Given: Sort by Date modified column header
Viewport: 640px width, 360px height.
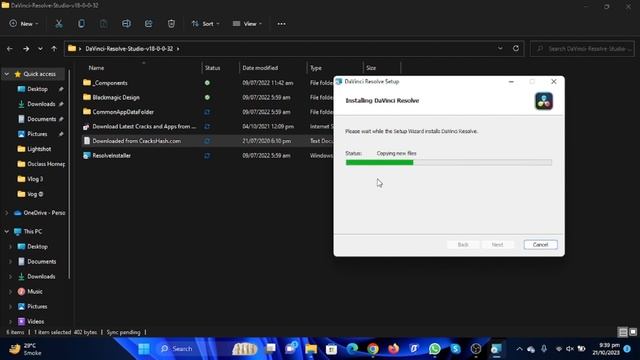Looking at the screenshot, I should (x=260, y=68).
